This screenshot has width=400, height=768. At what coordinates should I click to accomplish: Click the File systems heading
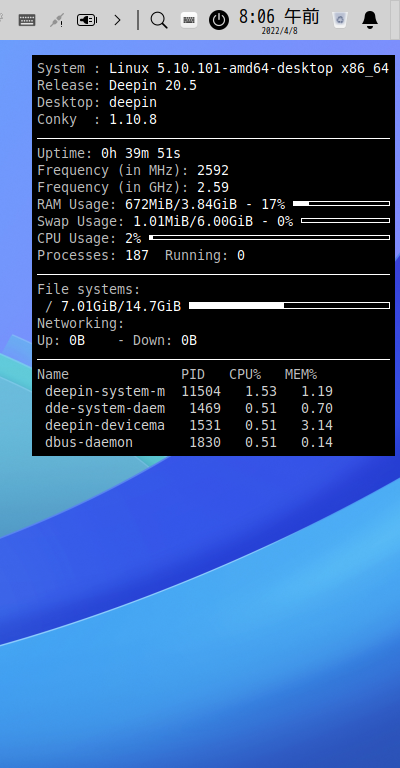point(89,289)
